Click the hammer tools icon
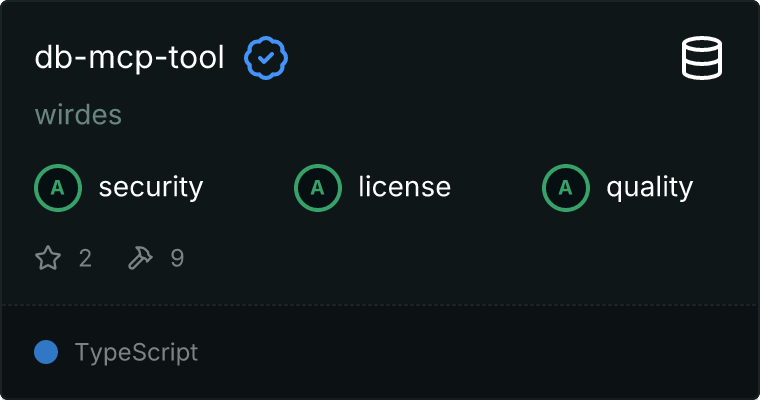Viewport: 760px width, 400px height. 139,259
